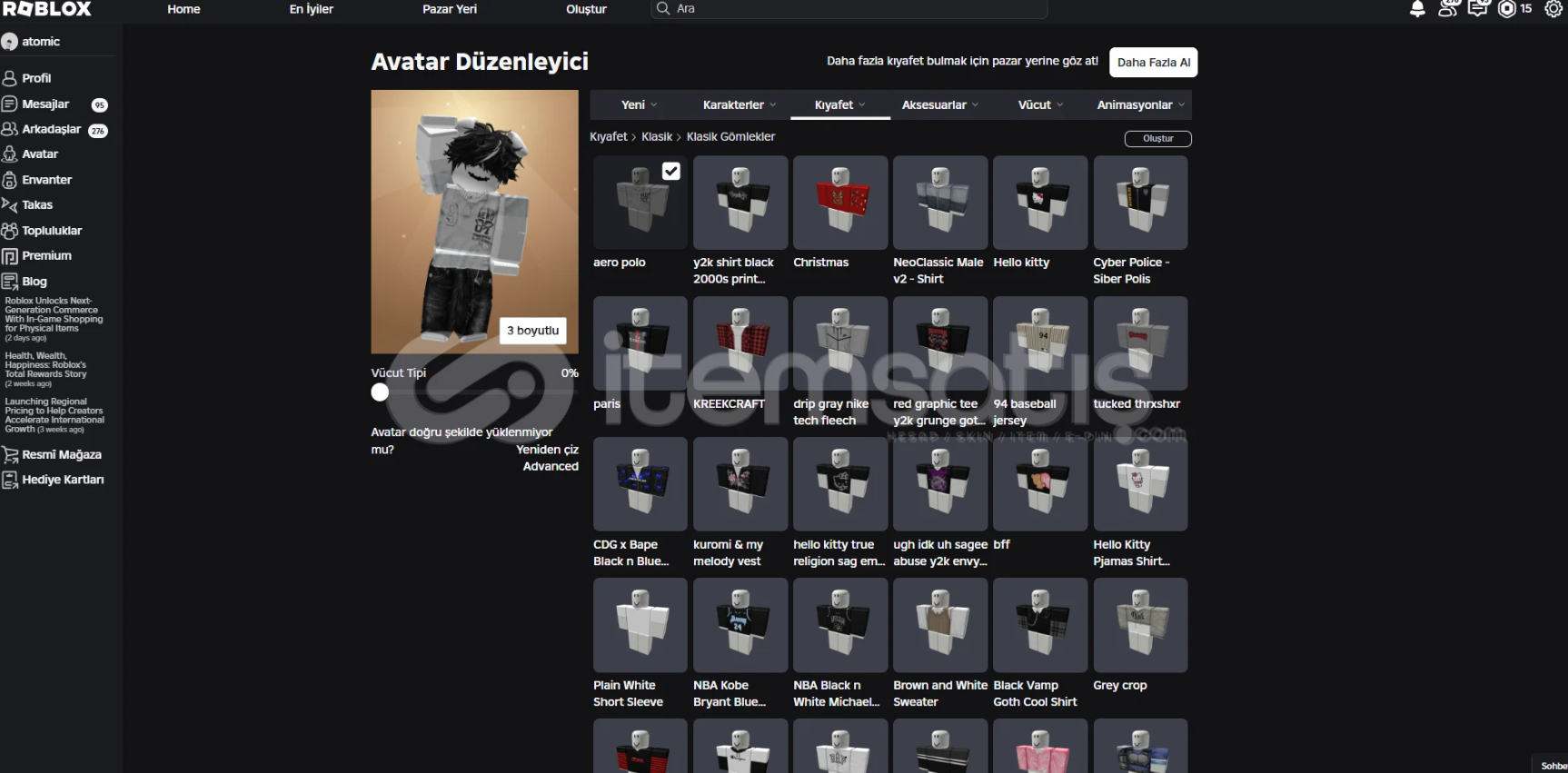Open the friends icon in the top bar
The height and width of the screenshot is (773, 1568).
(1448, 9)
